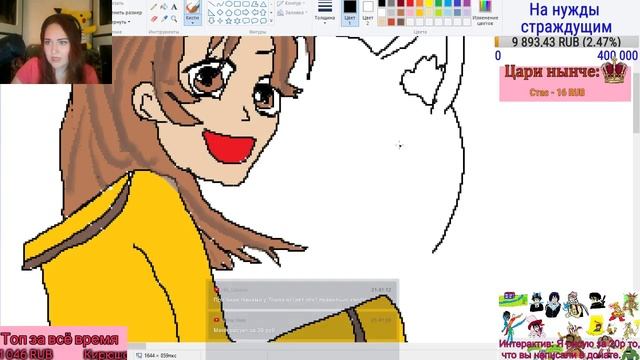The width and height of the screenshot is (640, 360).
Task: Choose the cloud callout shape
Action: click(263, 21)
